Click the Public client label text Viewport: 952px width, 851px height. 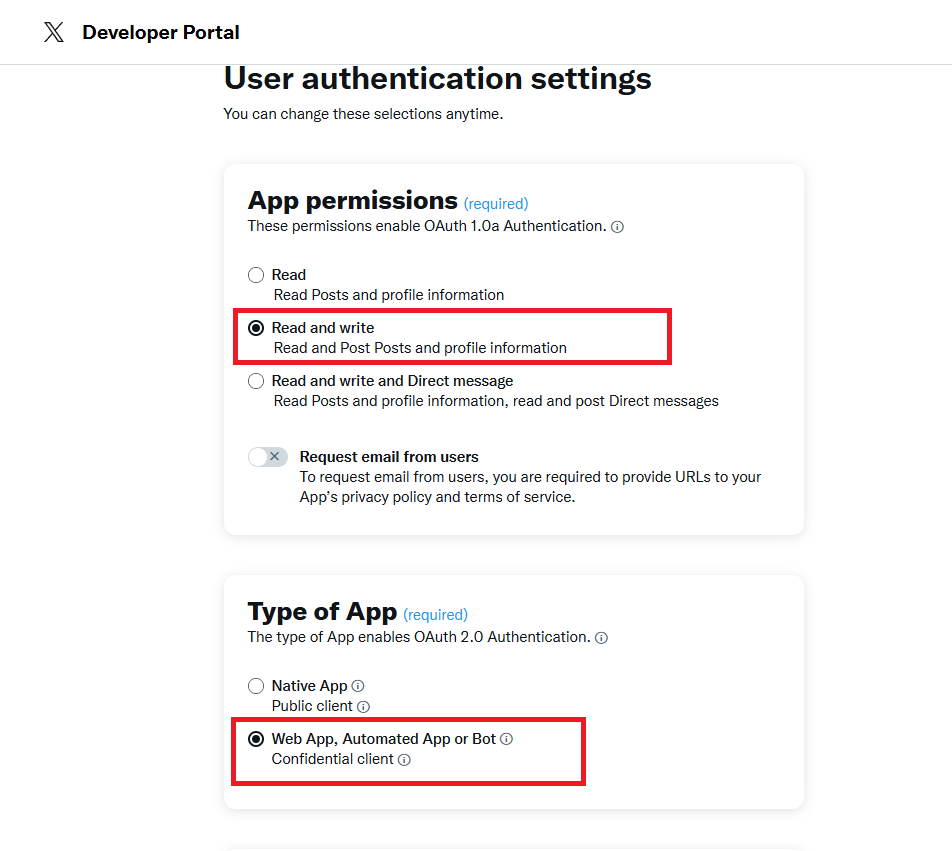click(312, 706)
